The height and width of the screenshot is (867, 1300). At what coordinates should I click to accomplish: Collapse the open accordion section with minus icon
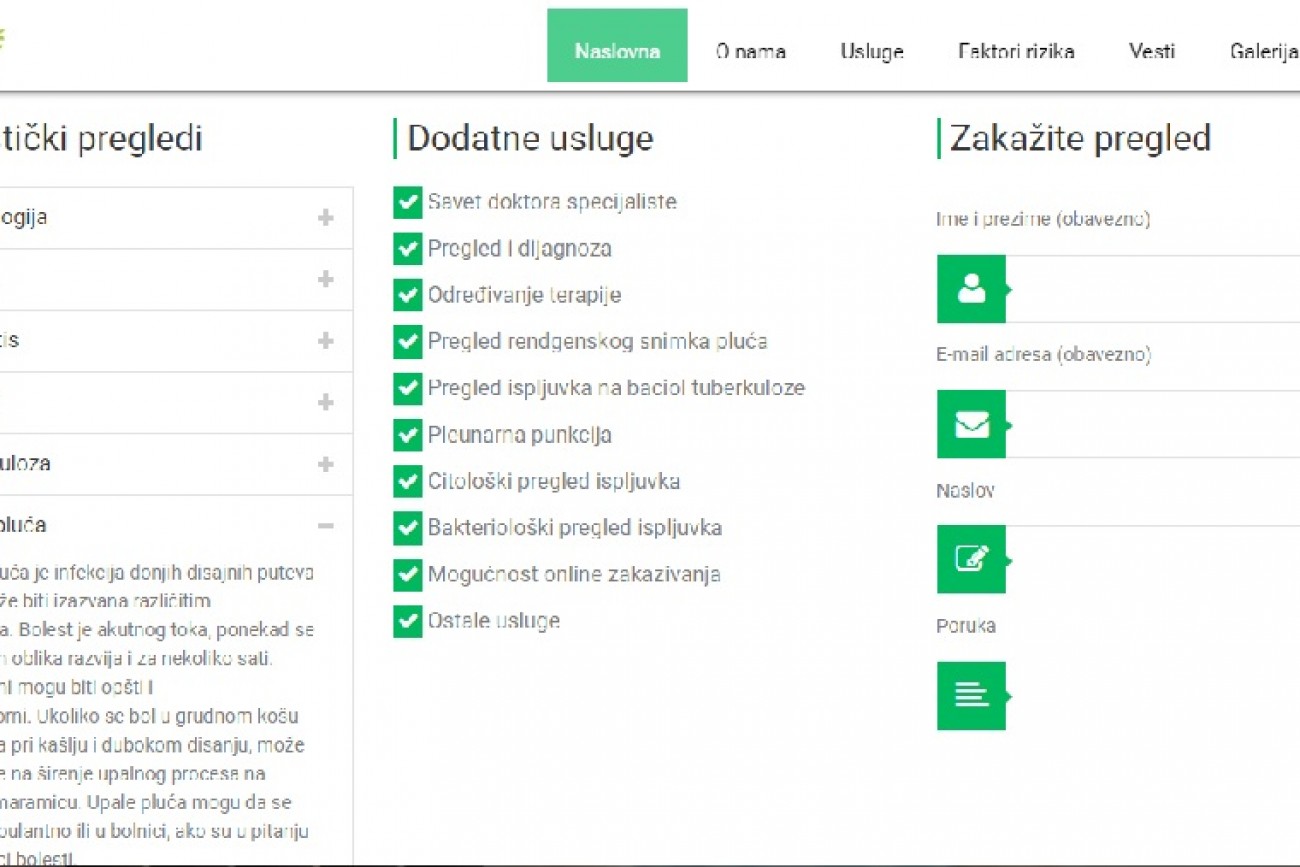click(x=325, y=526)
